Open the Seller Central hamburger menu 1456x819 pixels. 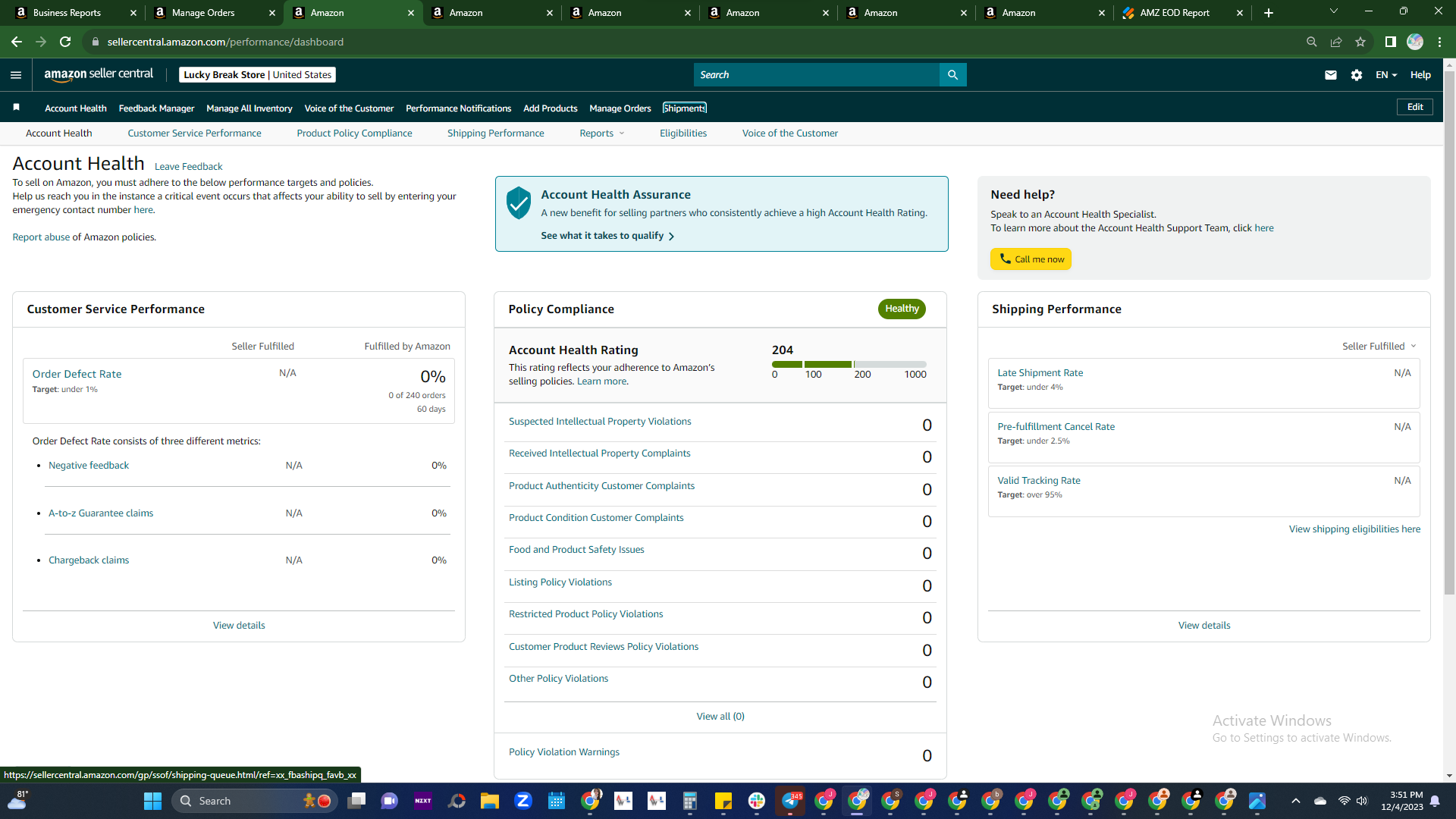point(16,74)
